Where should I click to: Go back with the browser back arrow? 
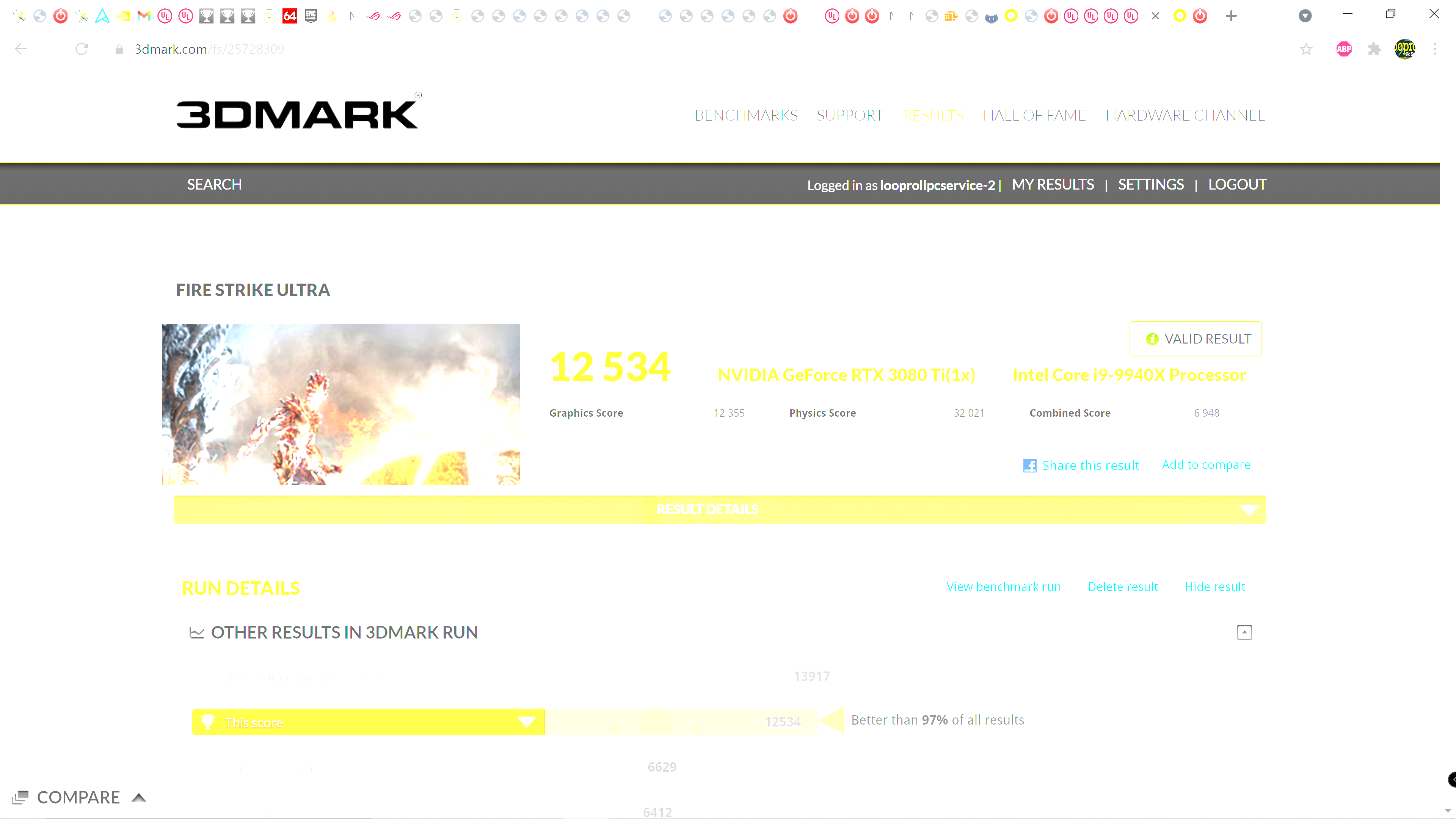(x=21, y=49)
